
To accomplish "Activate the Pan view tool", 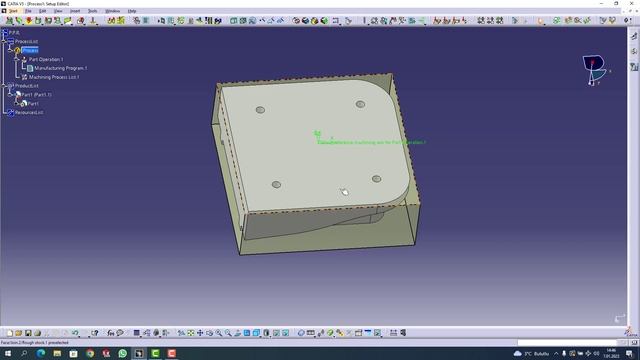I will click(x=200, y=333).
